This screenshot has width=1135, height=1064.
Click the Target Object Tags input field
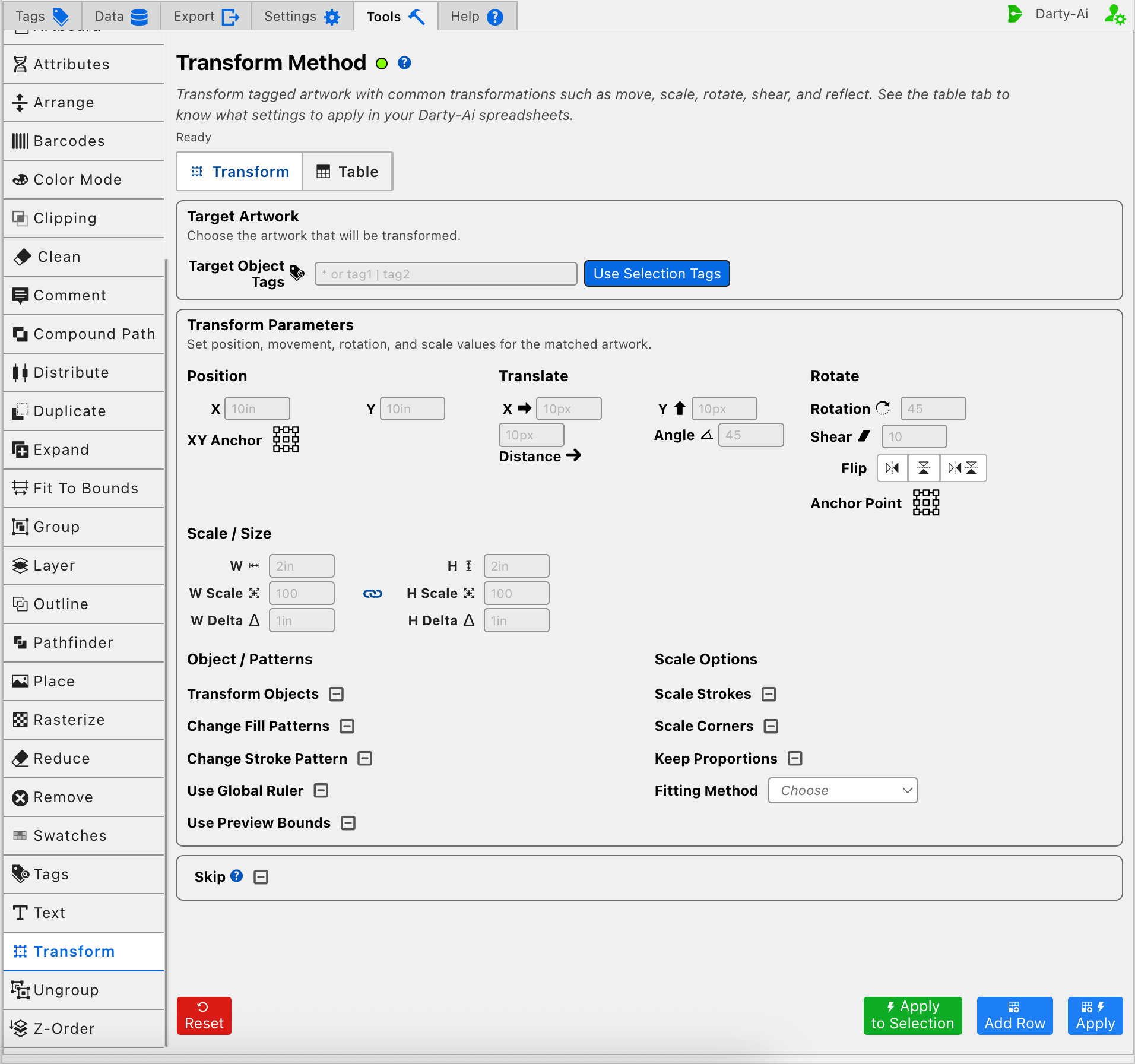point(446,274)
